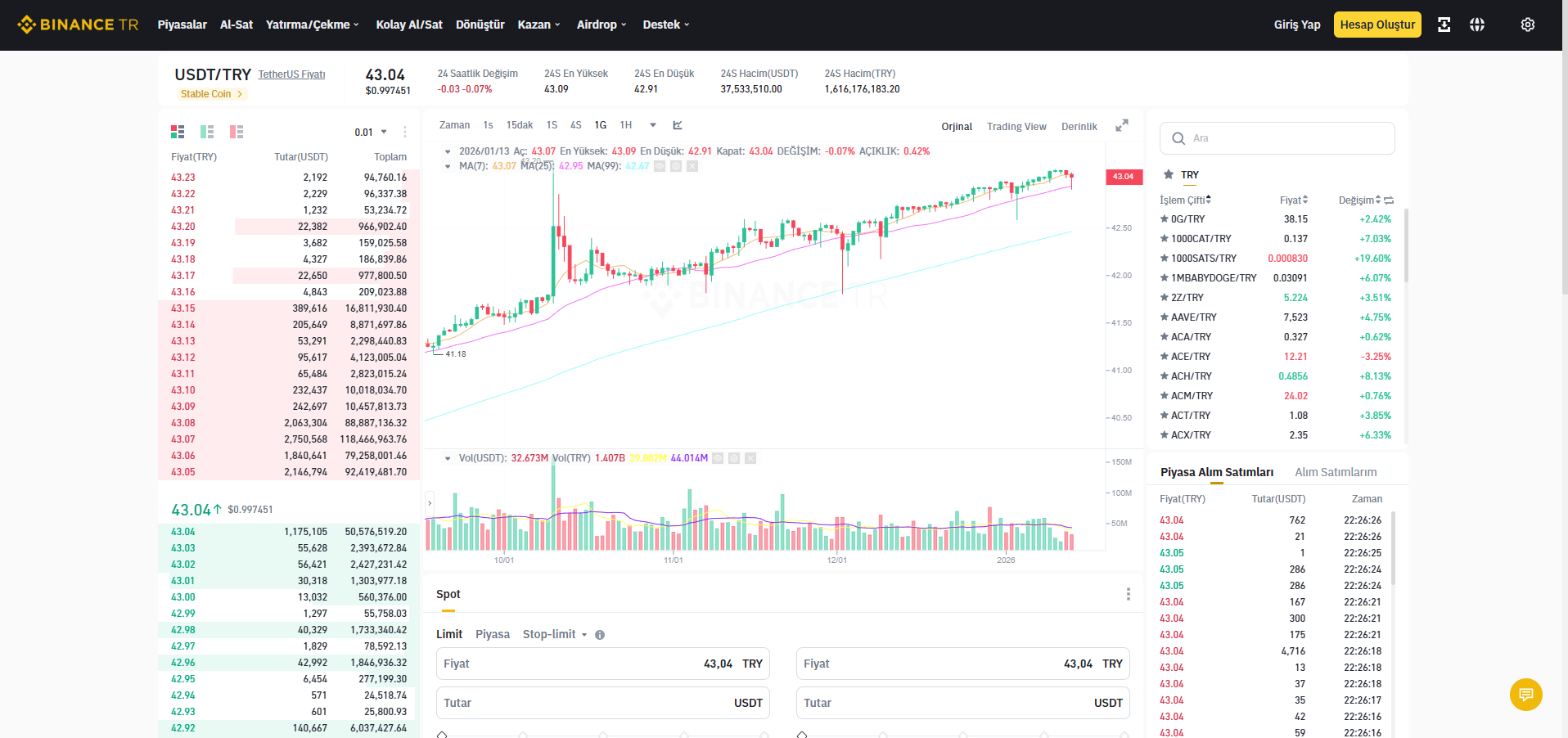Image resolution: width=1568 pixels, height=738 pixels.
Task: Switch to Trading View chart tab
Action: point(1016,126)
